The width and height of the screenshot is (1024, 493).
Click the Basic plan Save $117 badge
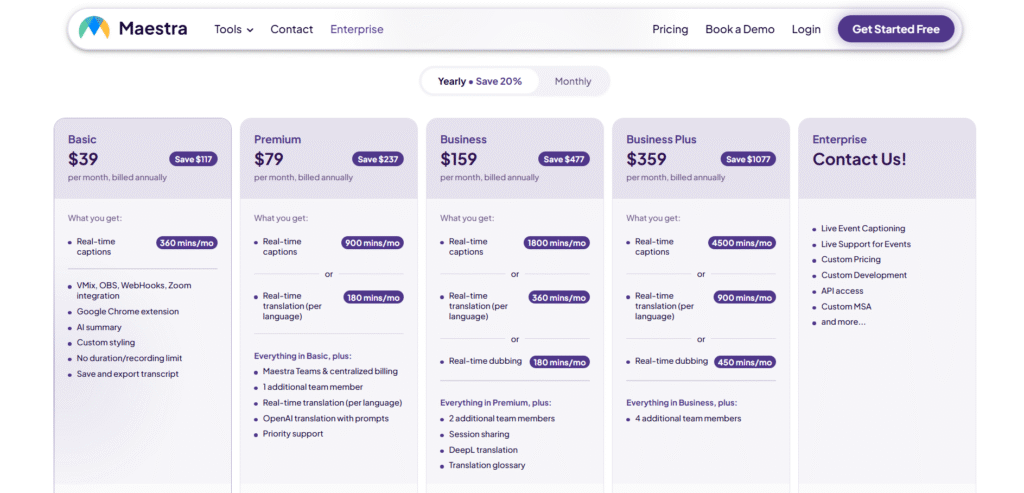coord(193,159)
